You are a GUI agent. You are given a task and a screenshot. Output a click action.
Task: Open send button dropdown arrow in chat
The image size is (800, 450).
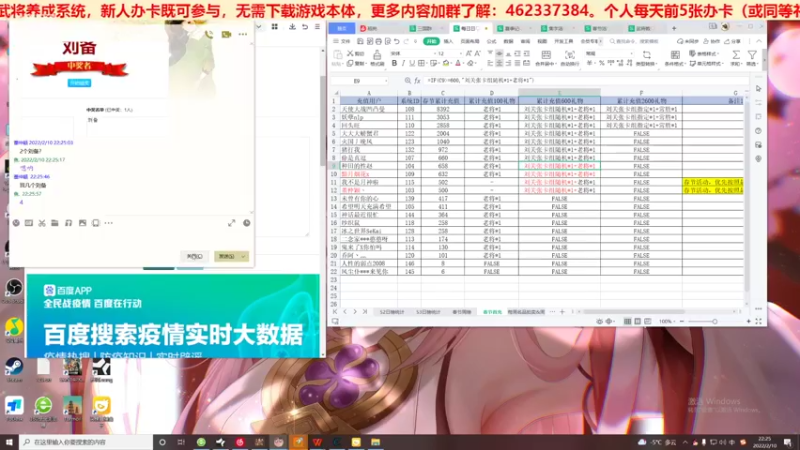(243, 256)
